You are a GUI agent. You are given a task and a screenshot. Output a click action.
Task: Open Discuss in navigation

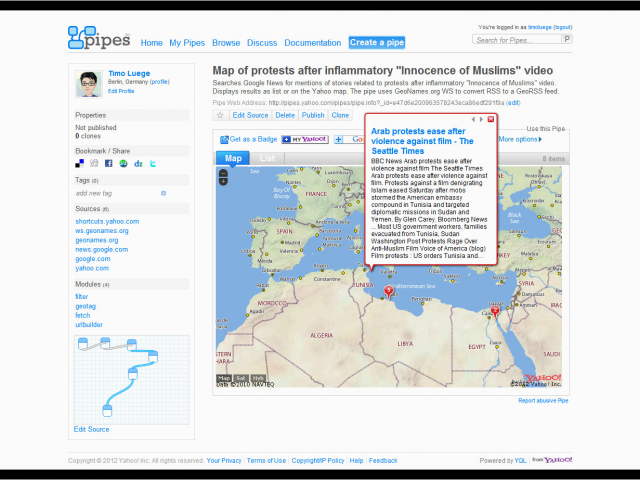coord(262,43)
